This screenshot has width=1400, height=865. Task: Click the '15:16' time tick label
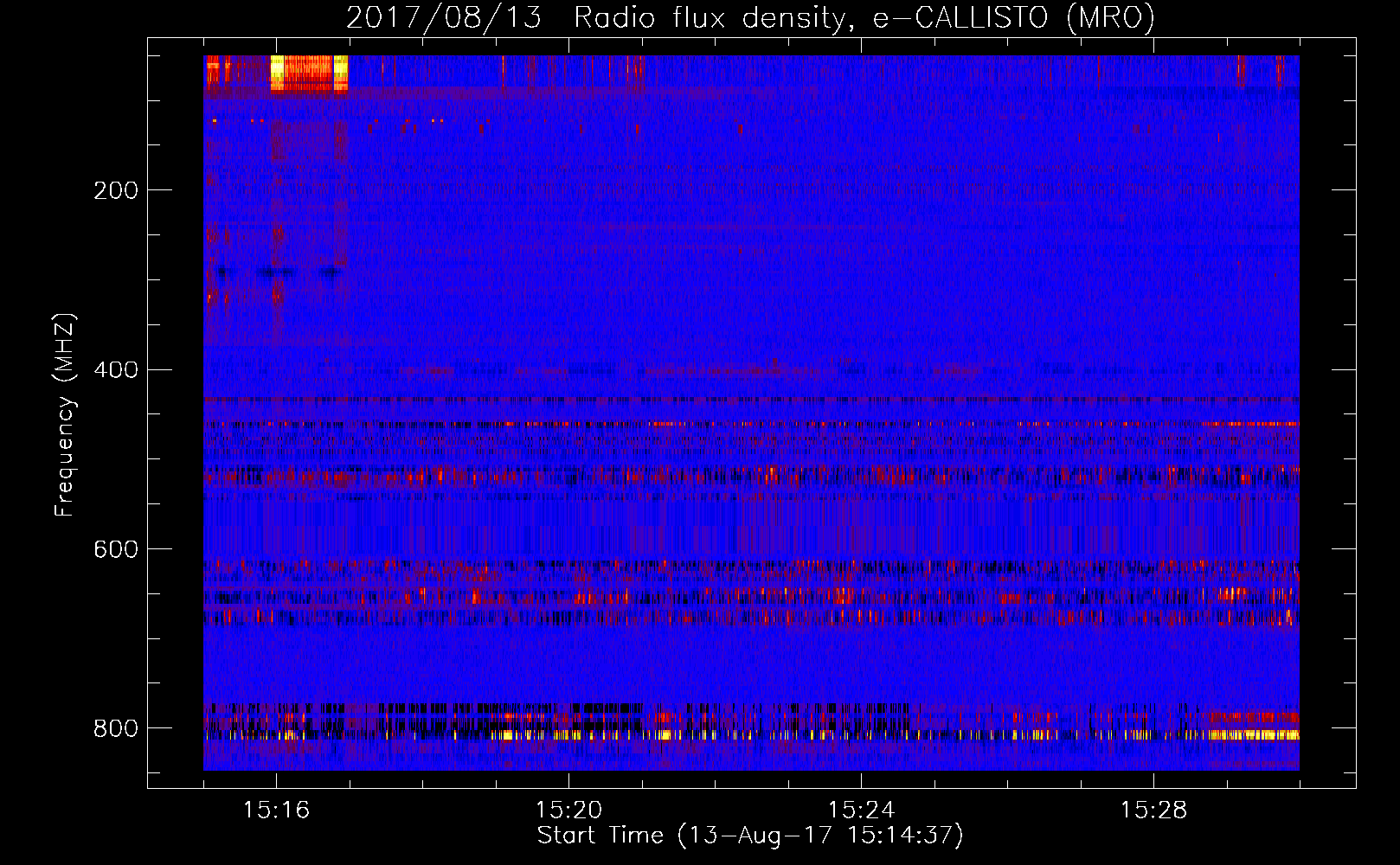coord(277,810)
